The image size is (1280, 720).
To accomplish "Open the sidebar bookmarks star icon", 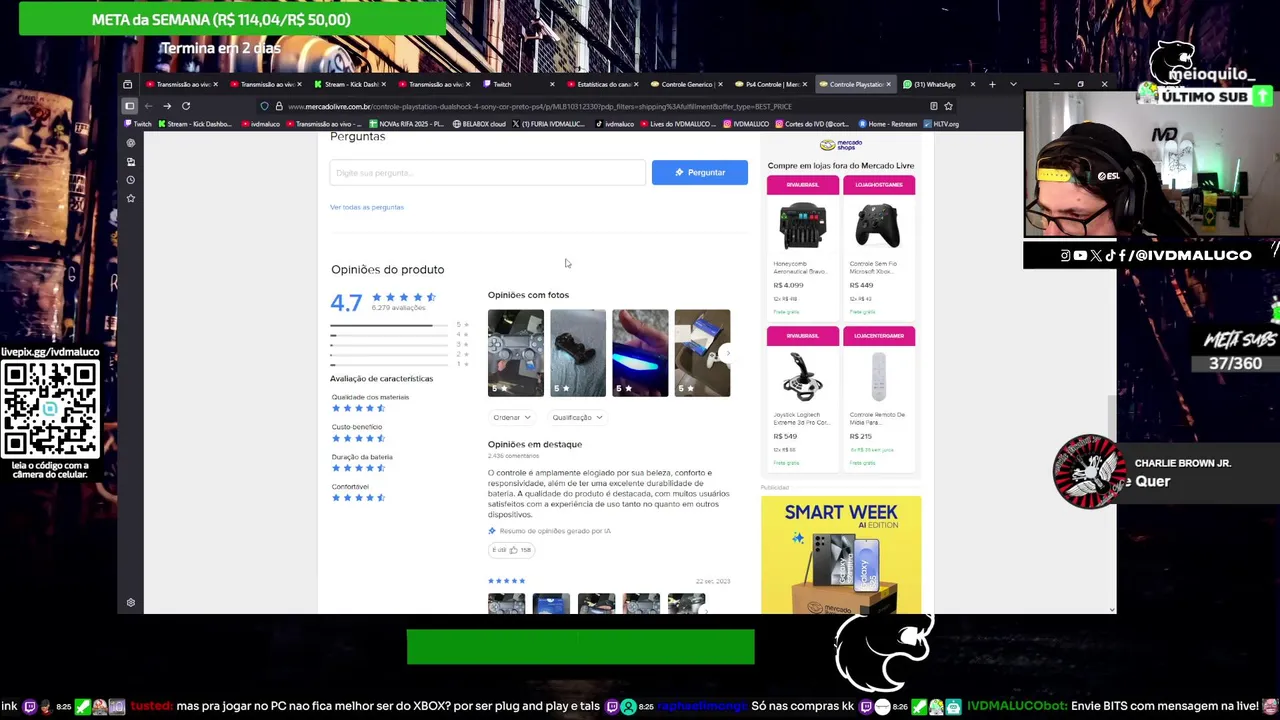I will [x=131, y=198].
